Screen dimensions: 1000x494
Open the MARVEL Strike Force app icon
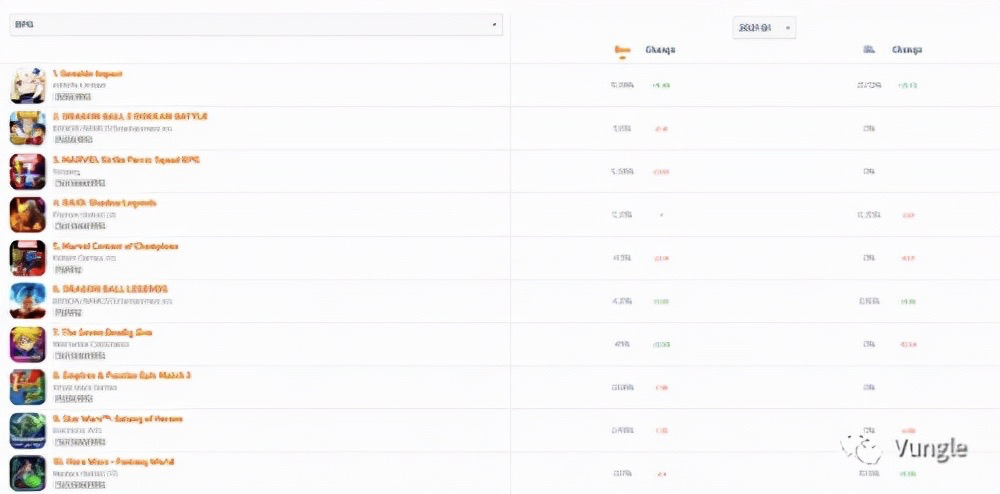pyautogui.click(x=28, y=171)
